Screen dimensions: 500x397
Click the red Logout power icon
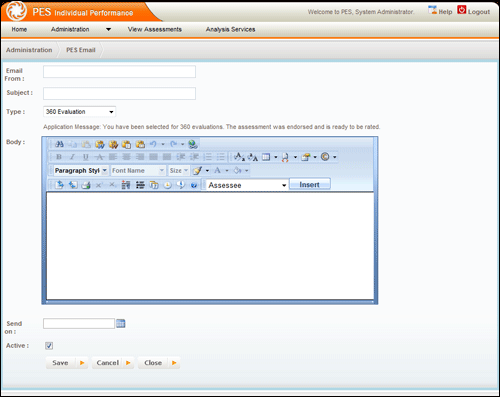point(462,10)
